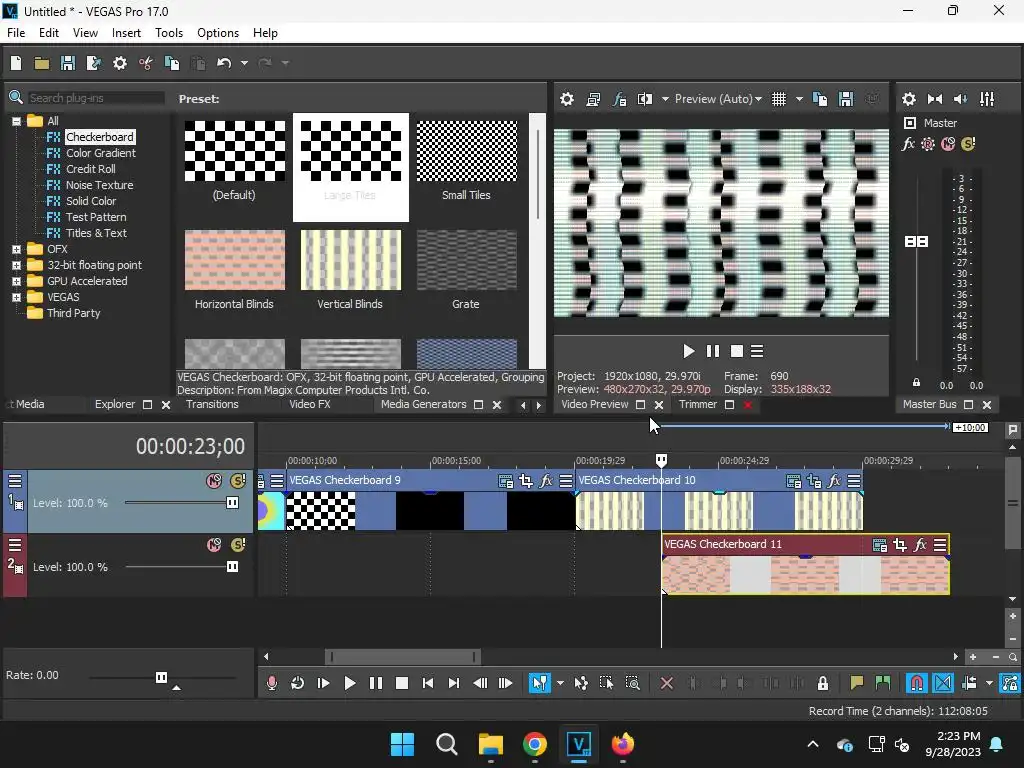
Task: Create a new project with New icon
Action: [x=16, y=63]
